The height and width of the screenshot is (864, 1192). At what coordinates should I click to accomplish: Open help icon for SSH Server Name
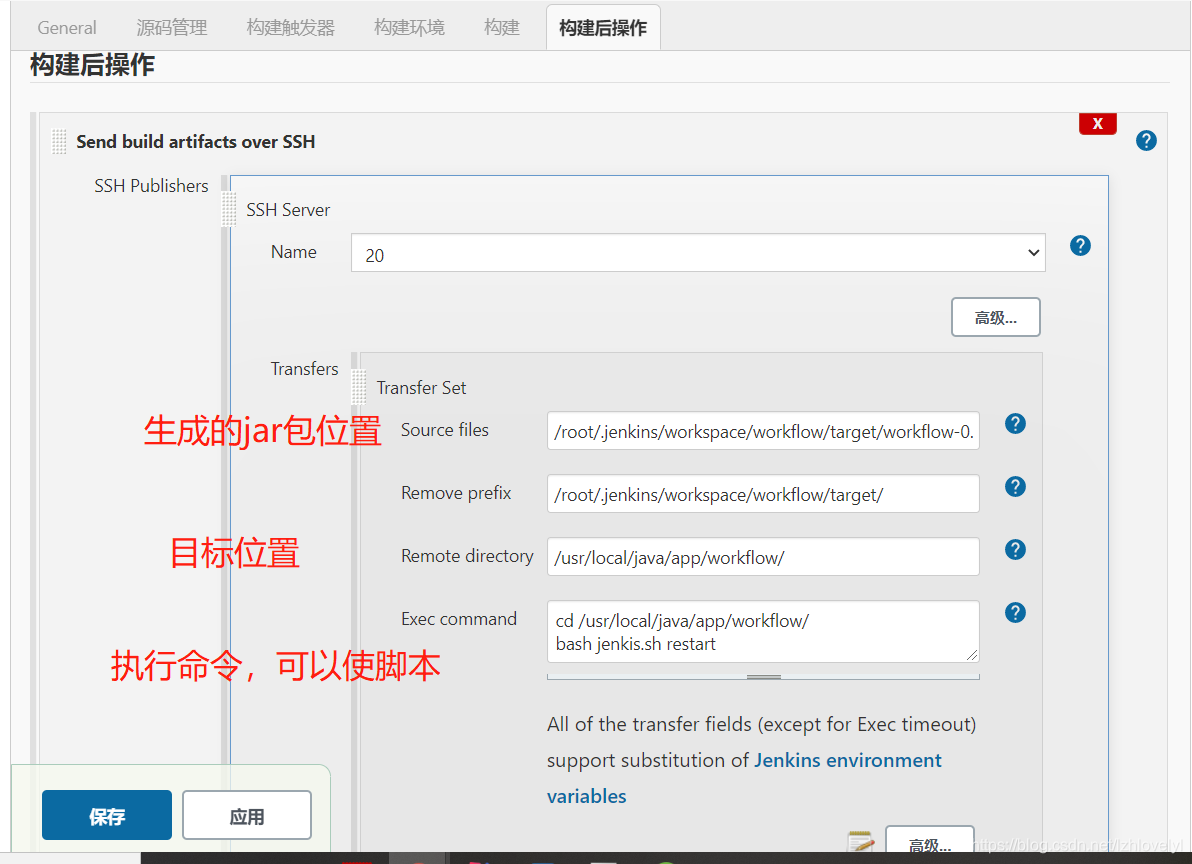tap(1079, 245)
